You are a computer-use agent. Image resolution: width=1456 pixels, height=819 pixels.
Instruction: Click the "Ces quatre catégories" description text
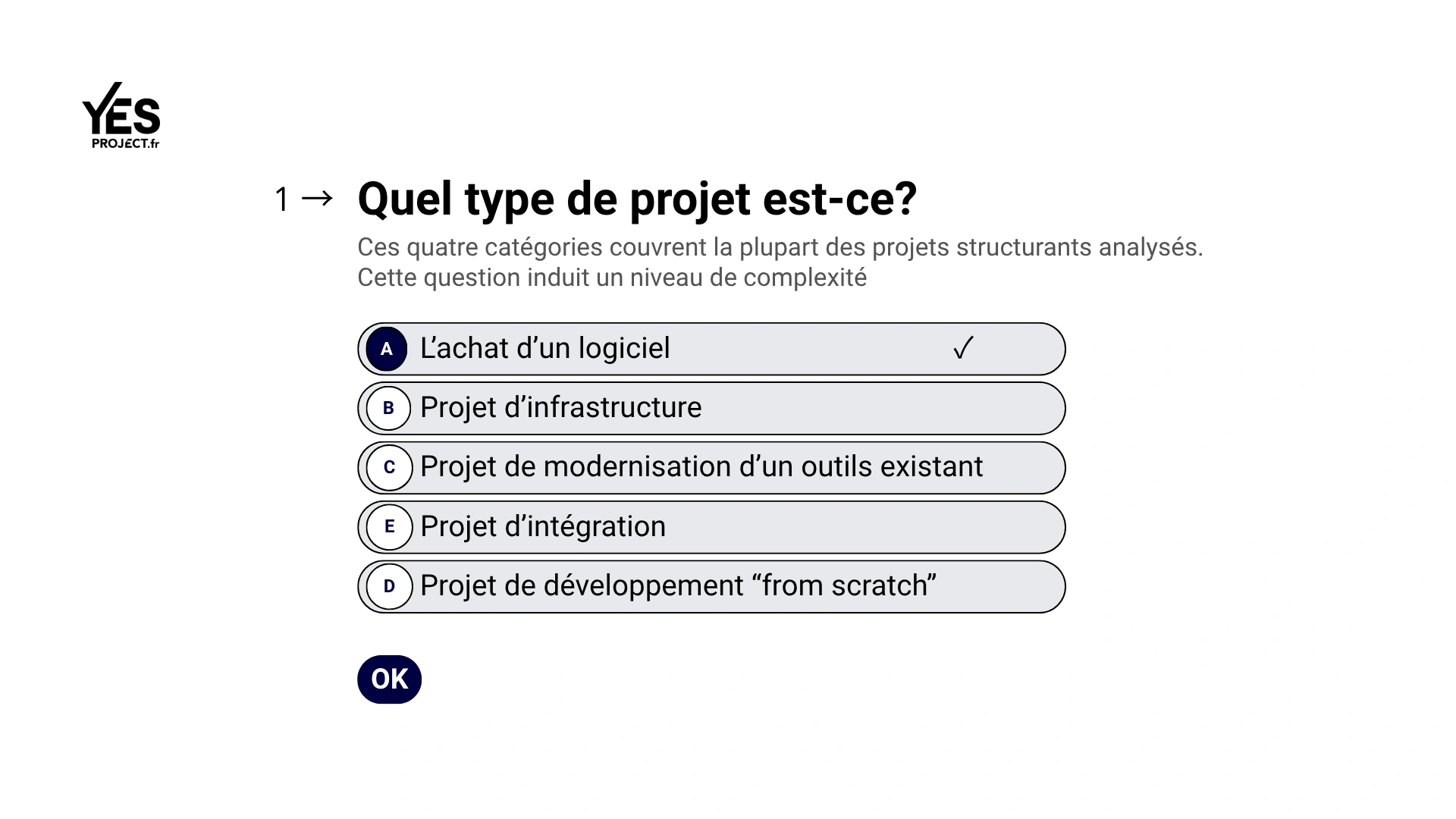click(x=780, y=247)
